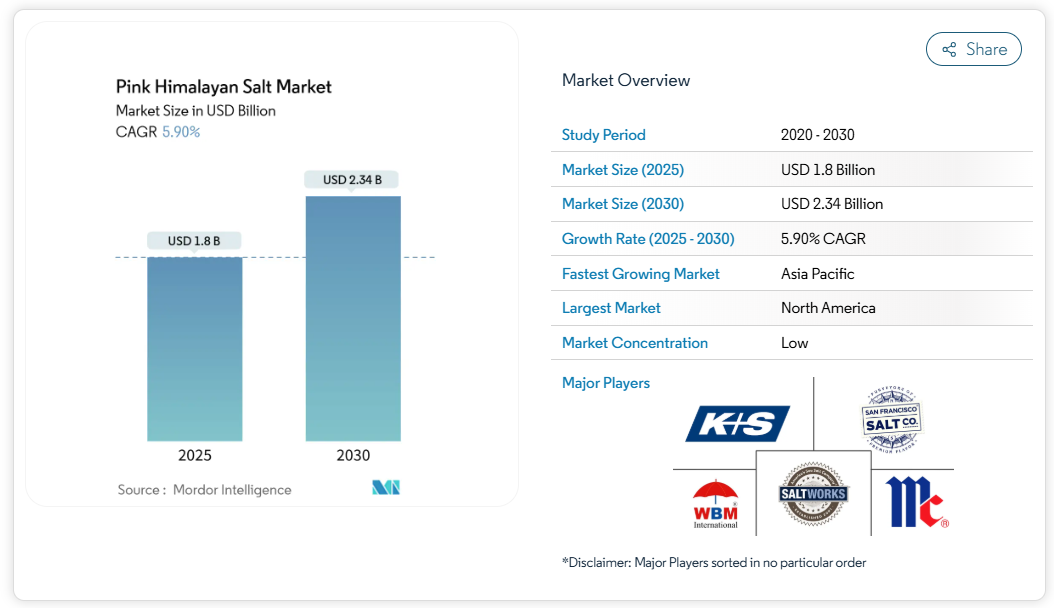Click Growth Rate (2025 - 2030) label
The width and height of the screenshot is (1054, 608).
coord(647,239)
